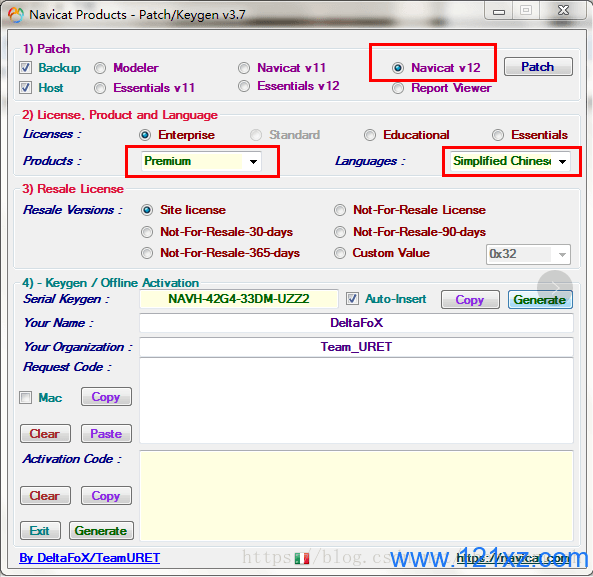This screenshot has width=593, height=577.
Task: Select the Navicat v11 radio button
Action: [x=244, y=68]
